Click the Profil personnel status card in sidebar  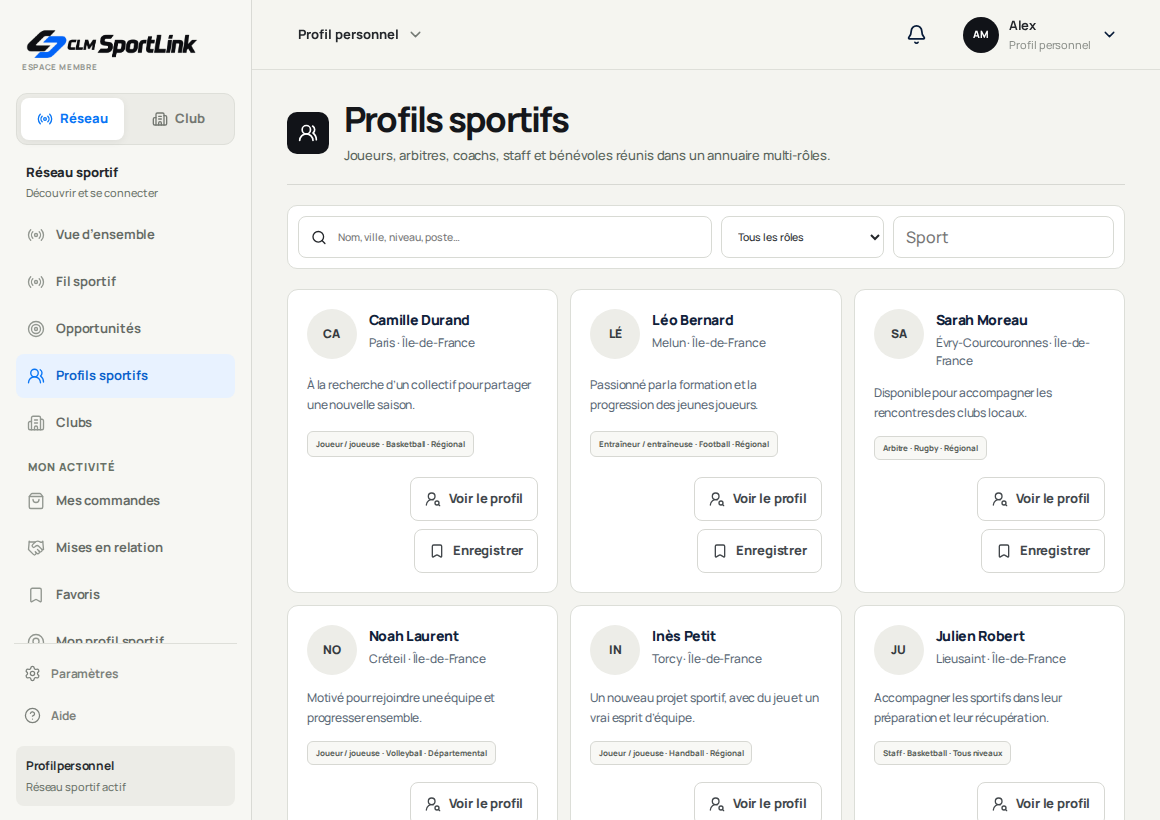point(125,776)
